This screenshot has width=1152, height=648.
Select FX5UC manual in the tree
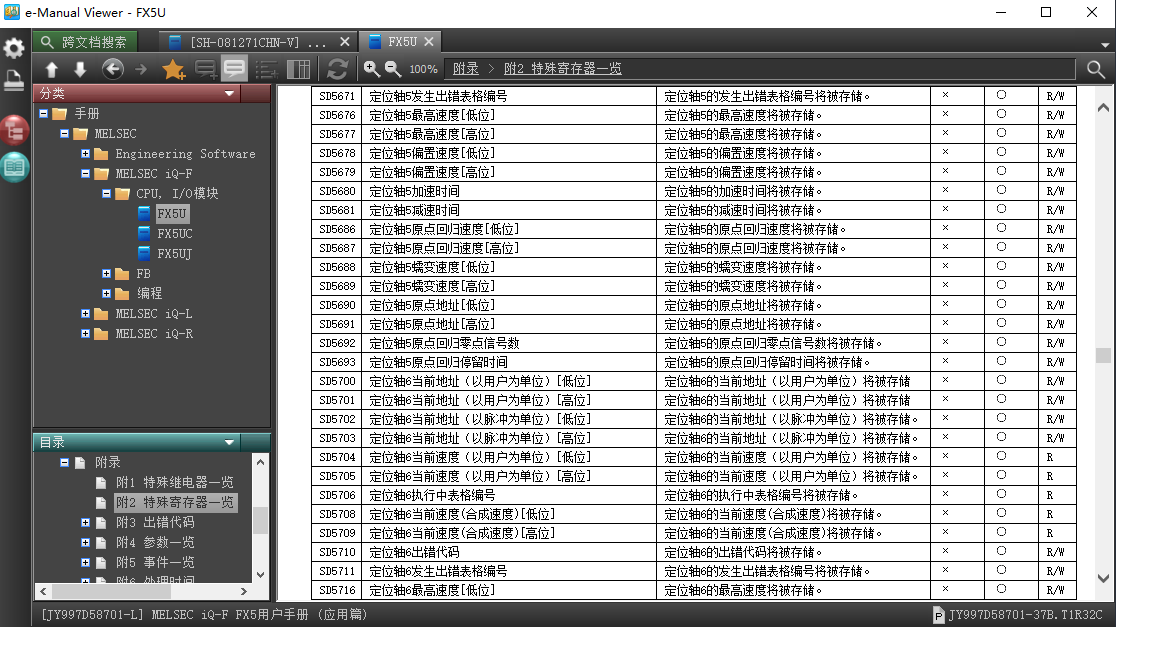click(174, 234)
